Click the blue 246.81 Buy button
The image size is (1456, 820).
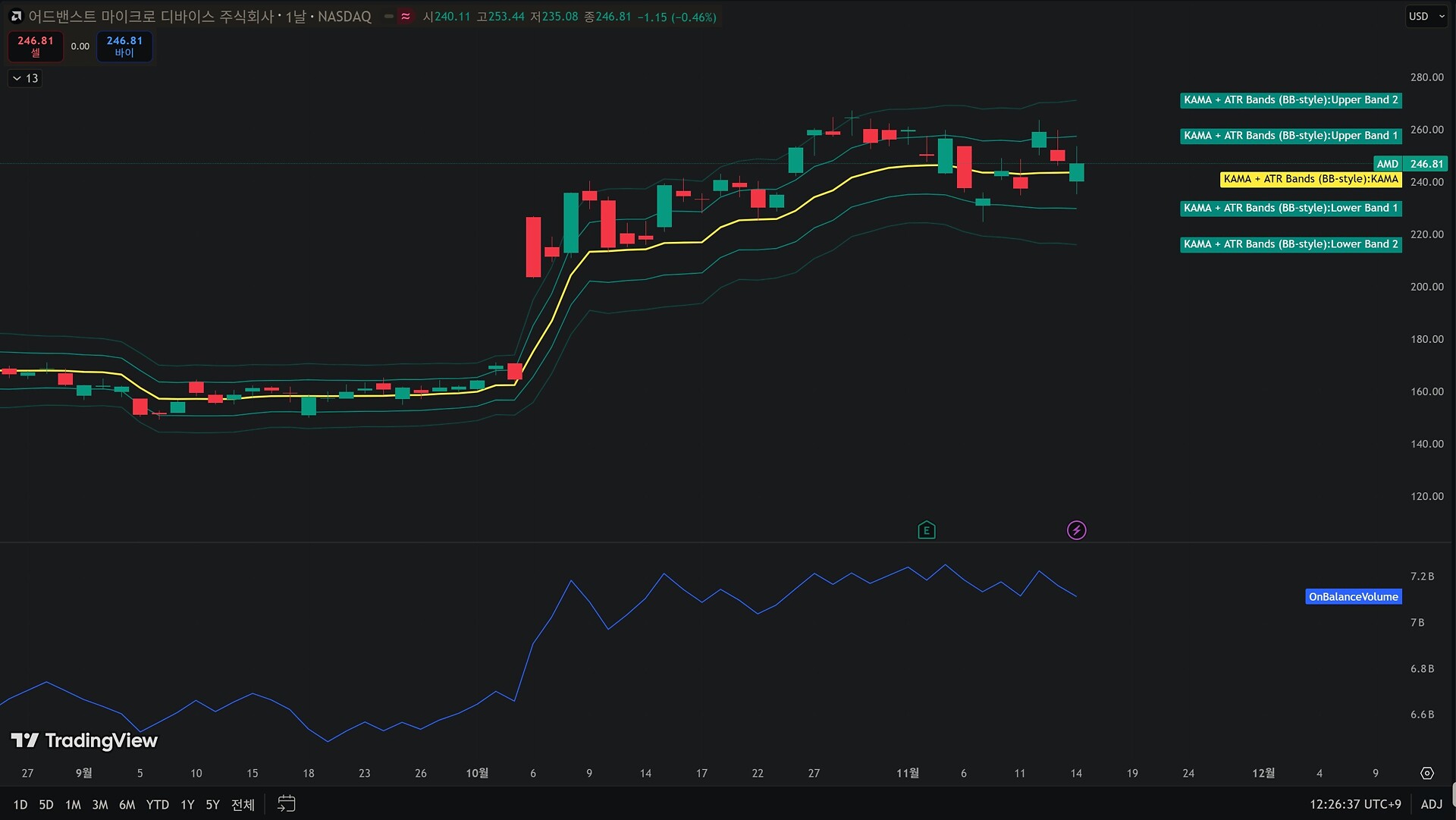coord(124,46)
